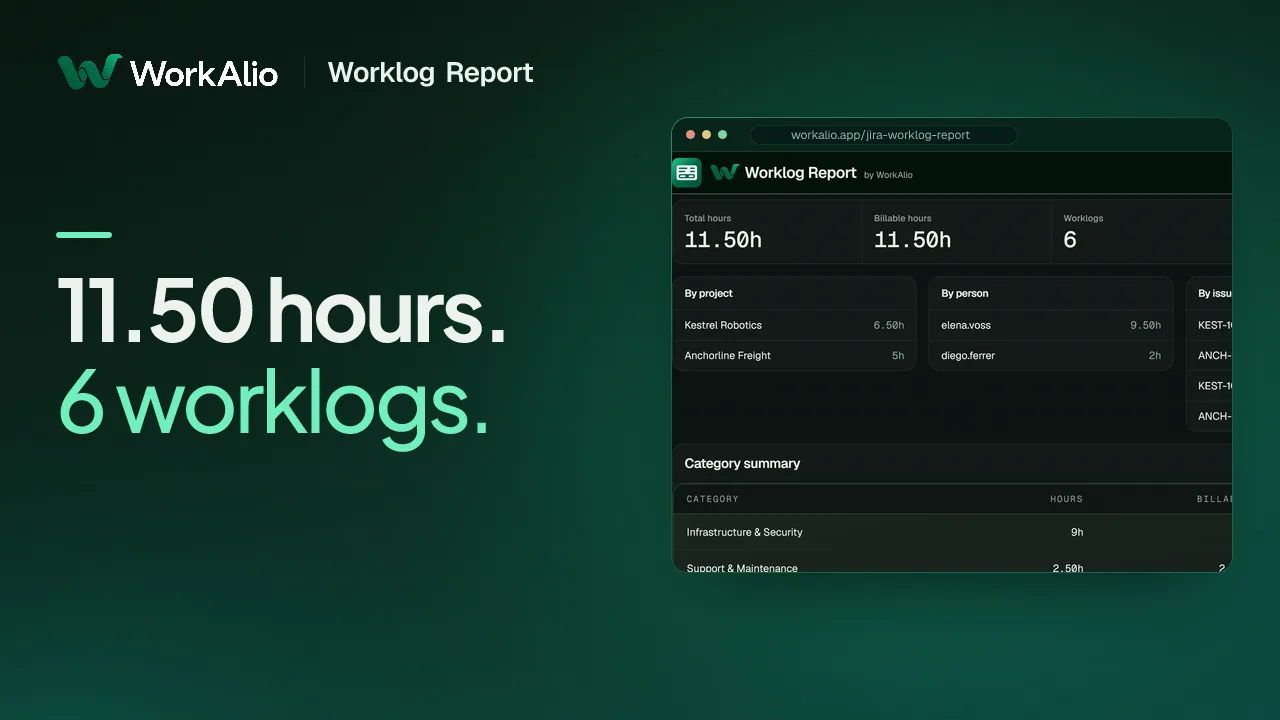This screenshot has width=1280, height=720.
Task: Click the W logo beside app header title
Action: click(724, 173)
